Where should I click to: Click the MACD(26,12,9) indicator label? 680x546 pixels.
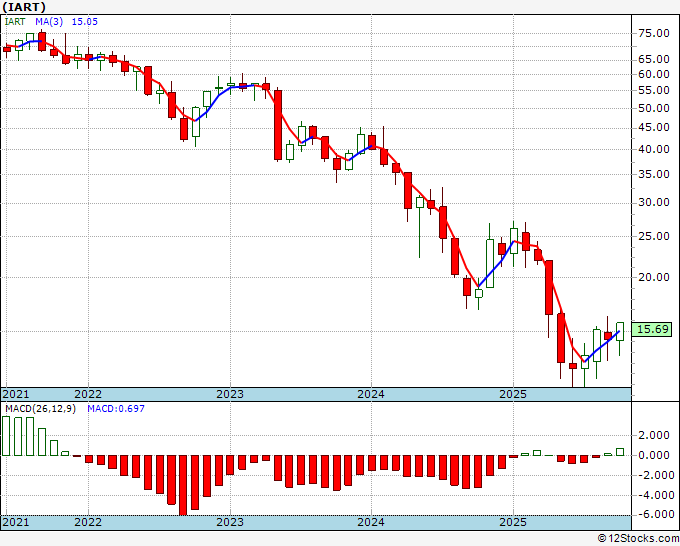click(40, 409)
